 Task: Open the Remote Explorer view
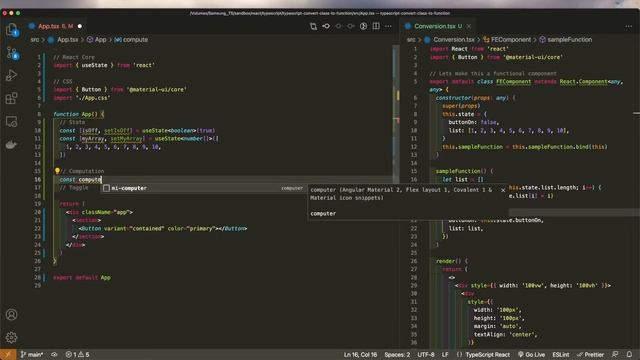click(11, 121)
